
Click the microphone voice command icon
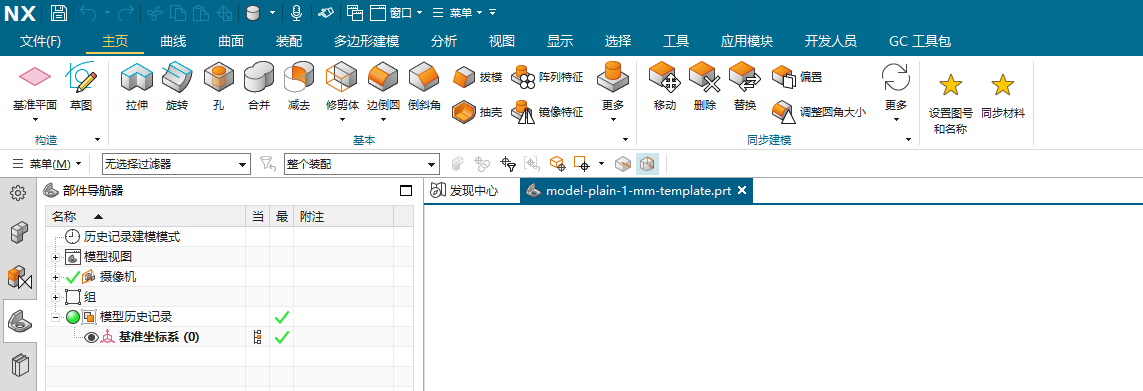point(296,12)
